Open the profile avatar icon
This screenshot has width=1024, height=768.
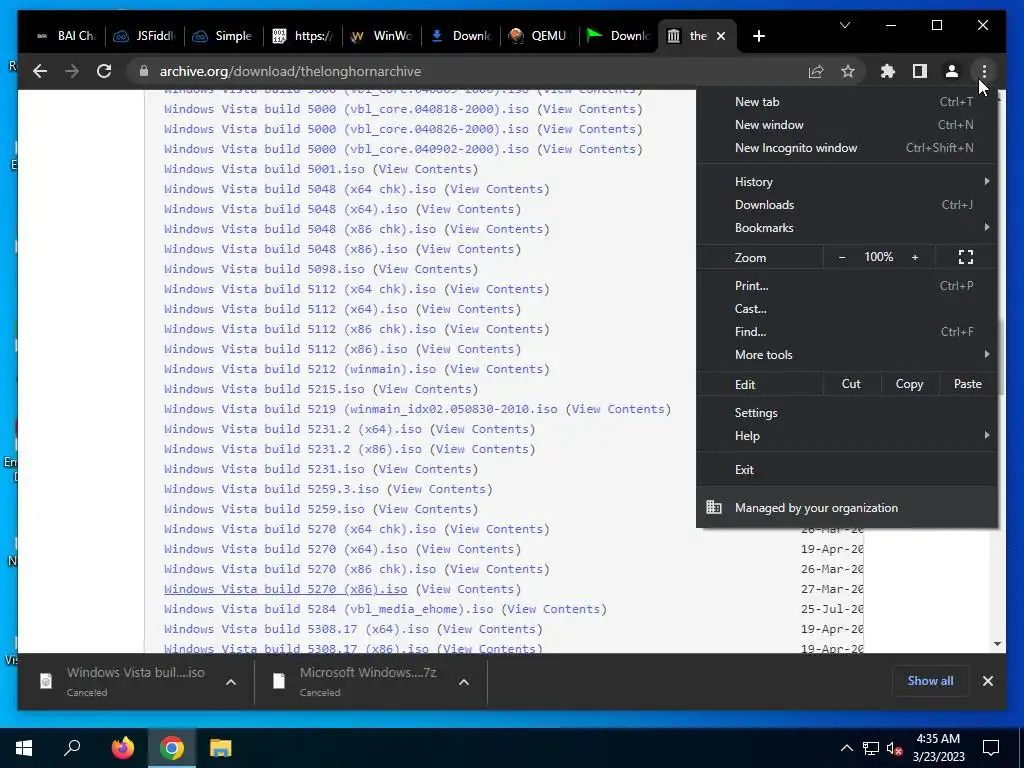(952, 71)
